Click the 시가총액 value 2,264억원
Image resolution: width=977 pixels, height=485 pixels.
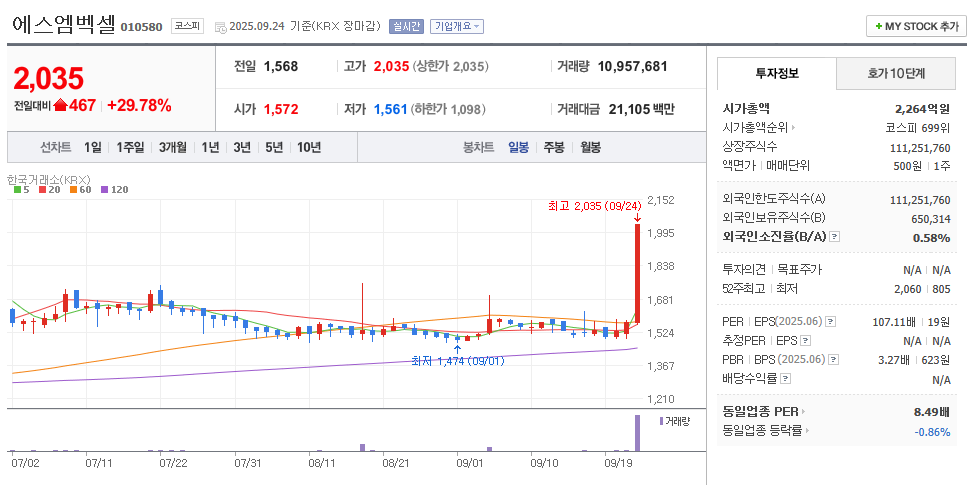[x=923, y=109]
